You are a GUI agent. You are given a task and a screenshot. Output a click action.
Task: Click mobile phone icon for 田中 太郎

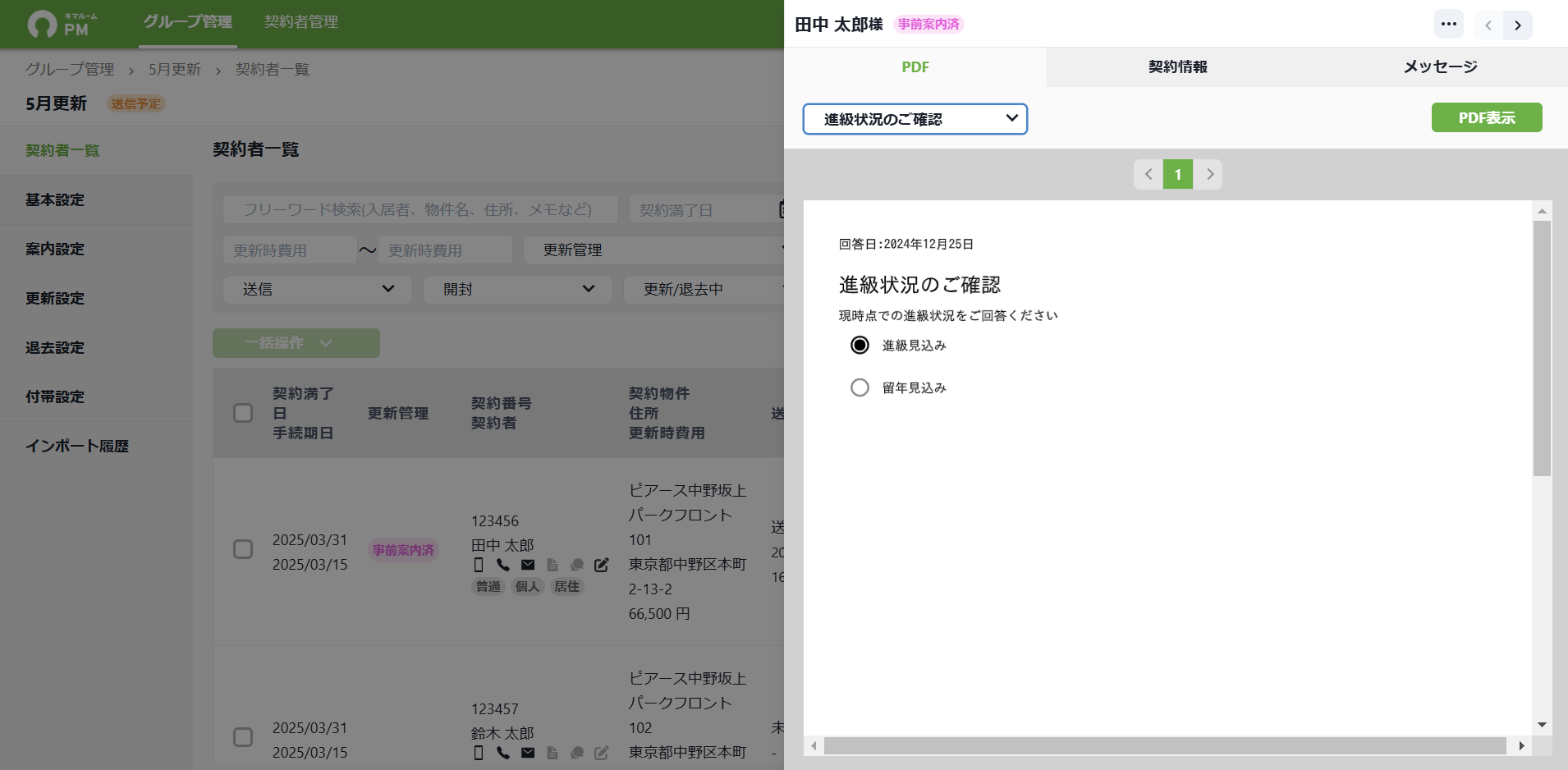point(479,565)
